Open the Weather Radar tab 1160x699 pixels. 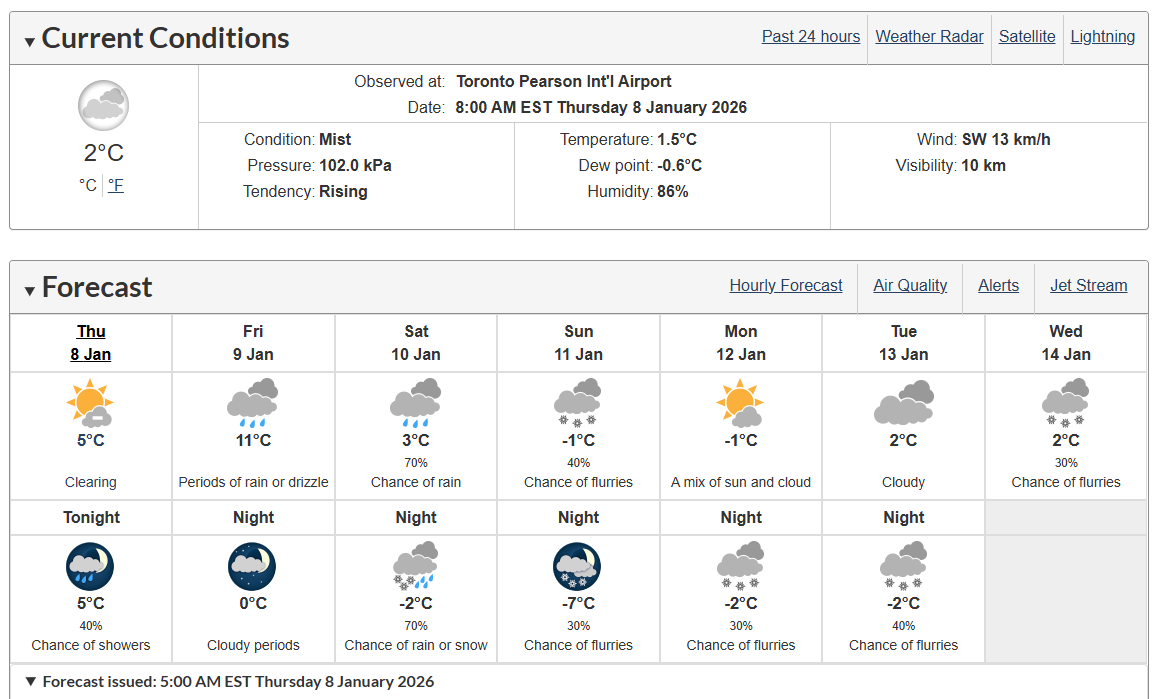click(929, 36)
